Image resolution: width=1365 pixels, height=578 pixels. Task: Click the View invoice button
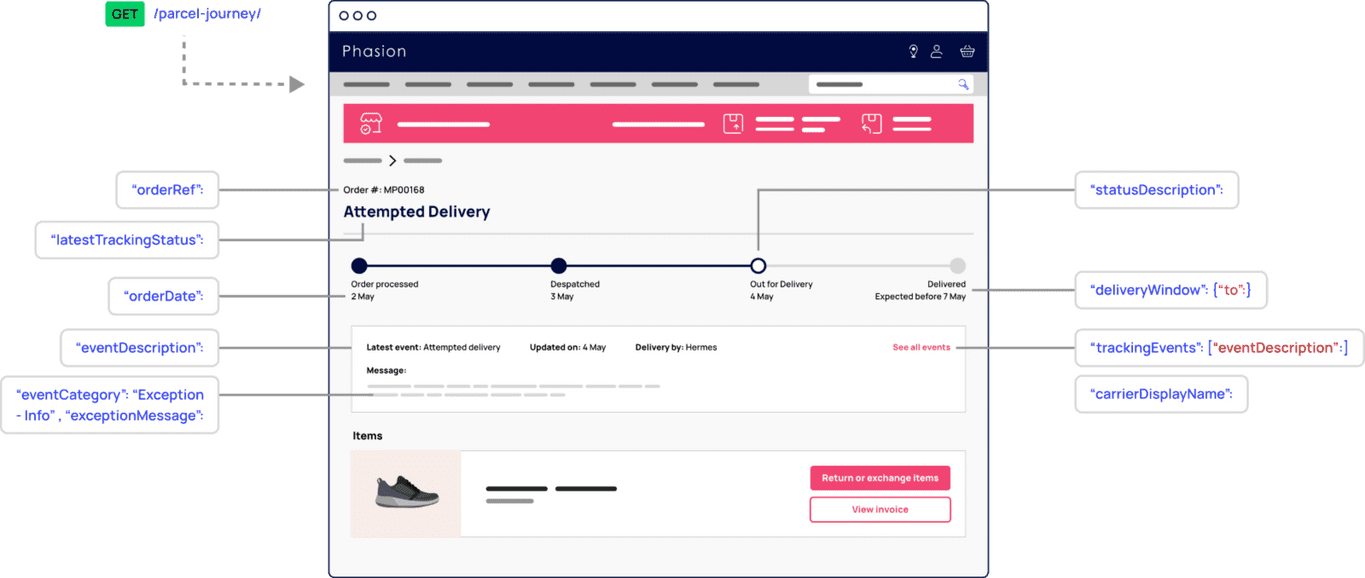[x=880, y=510]
